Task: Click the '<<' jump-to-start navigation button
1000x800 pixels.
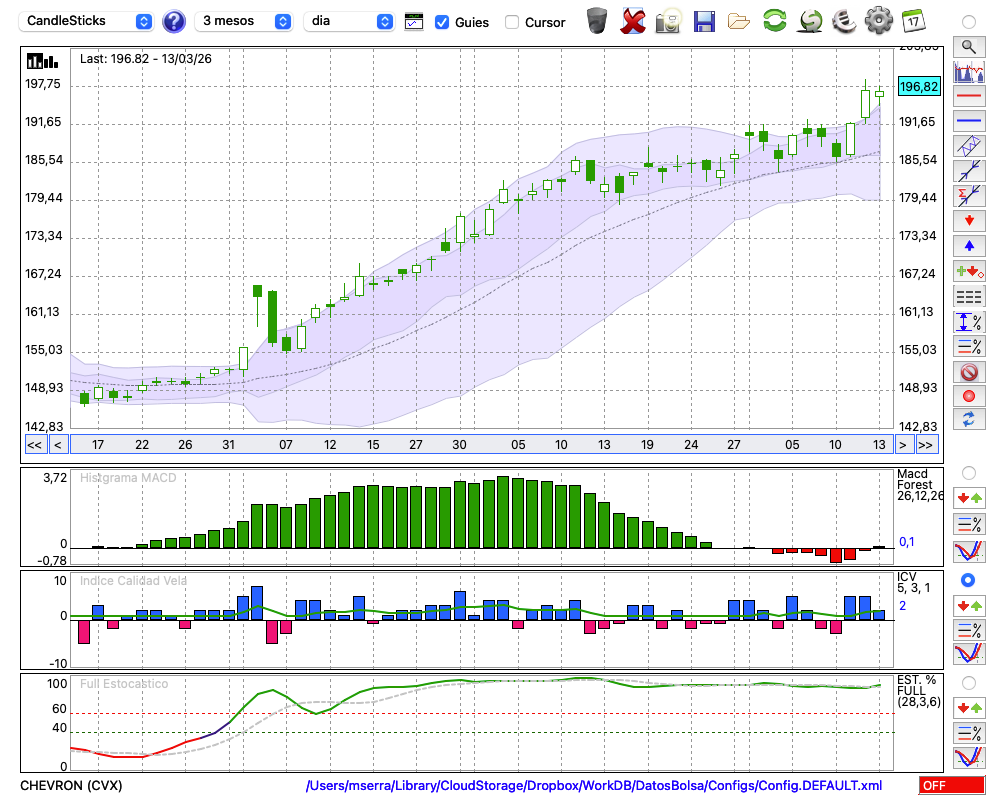Action: pos(34,445)
